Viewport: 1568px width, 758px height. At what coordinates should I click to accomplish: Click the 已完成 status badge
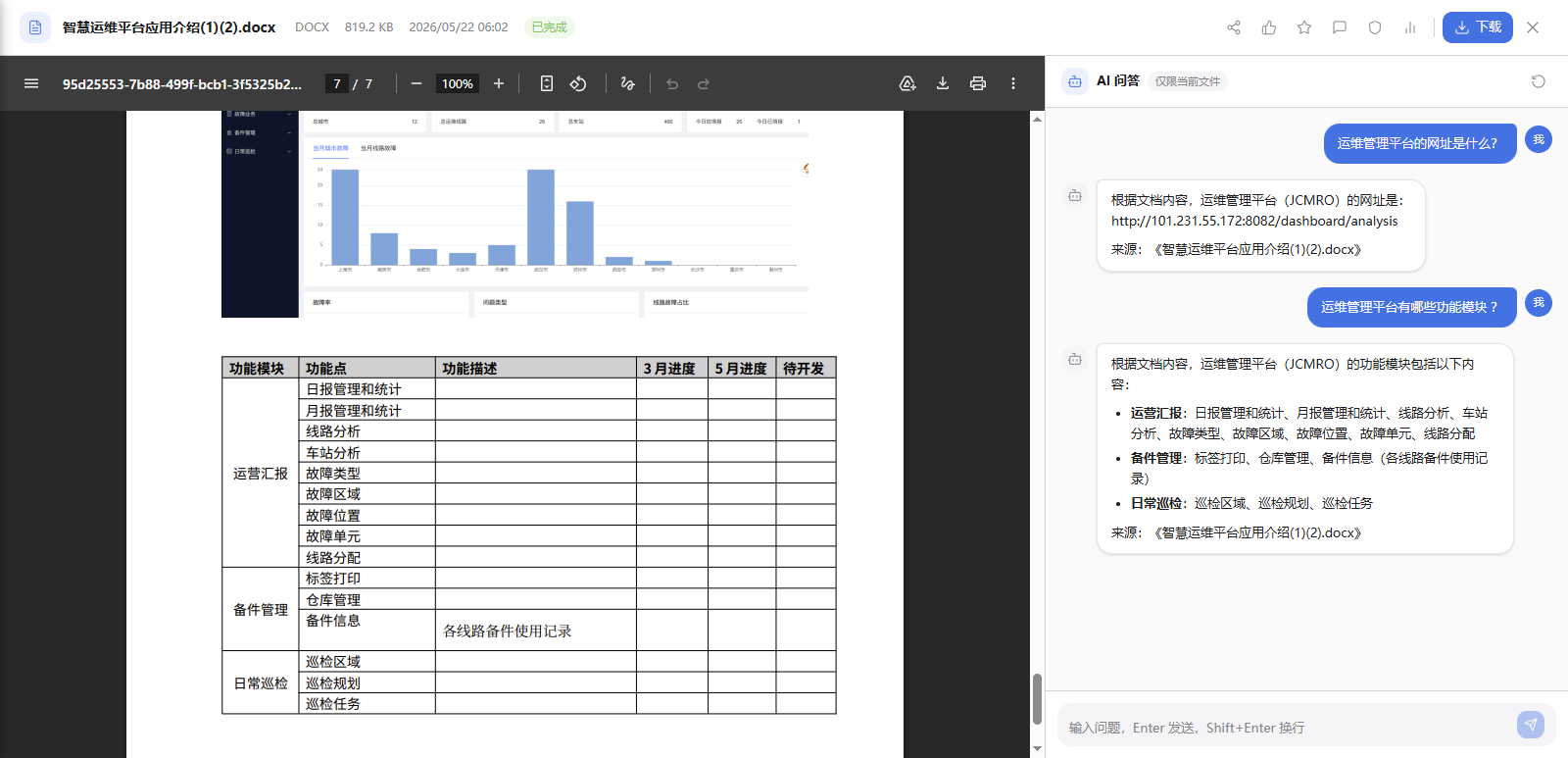[549, 27]
